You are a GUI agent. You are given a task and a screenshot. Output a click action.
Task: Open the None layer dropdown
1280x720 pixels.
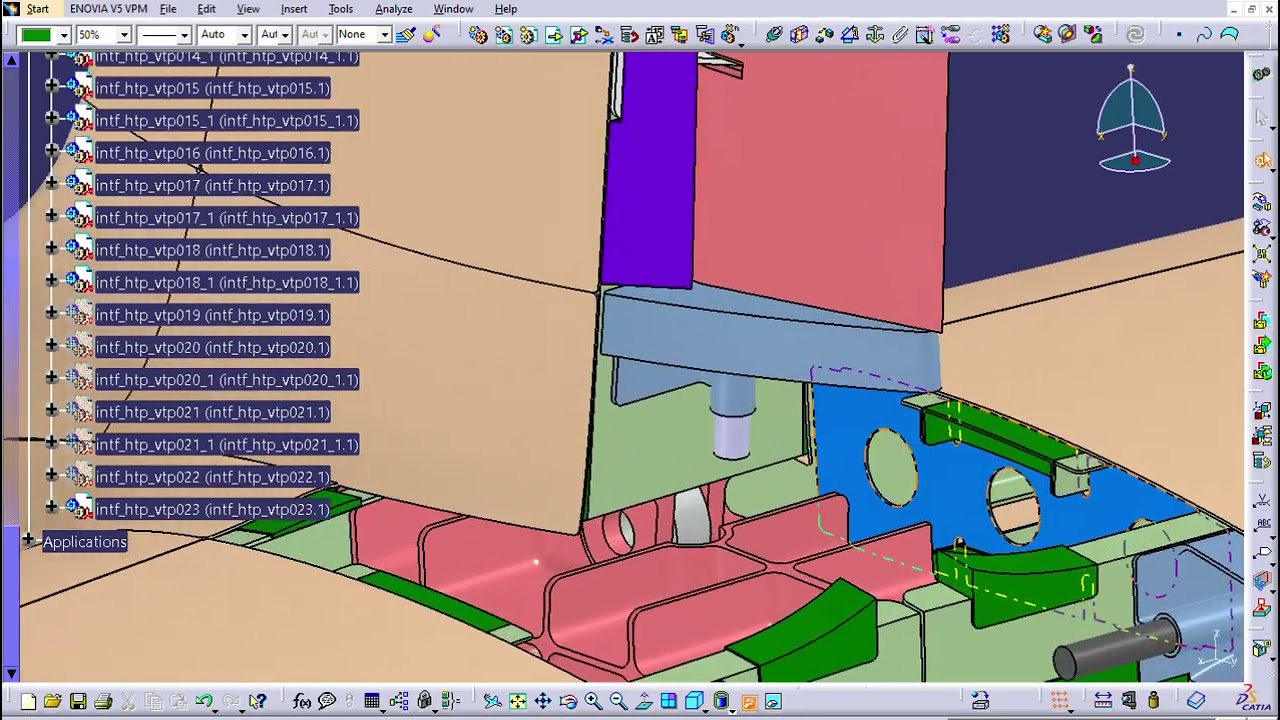tap(383, 35)
